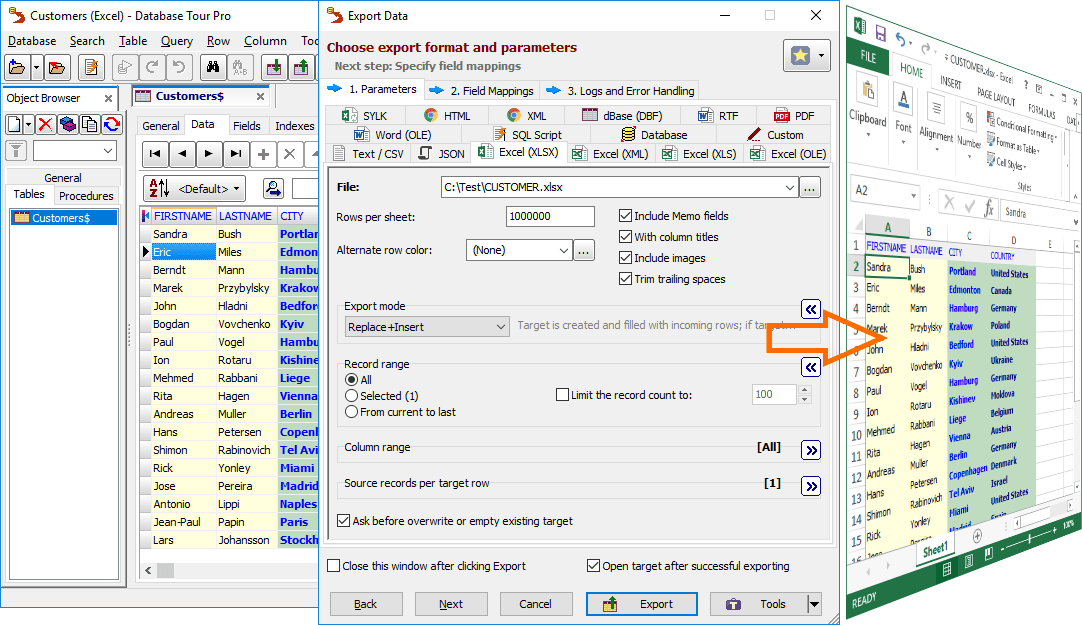The width and height of the screenshot is (1082, 625).
Task: Click the Object Browser filter funnel icon
Action: 16,151
